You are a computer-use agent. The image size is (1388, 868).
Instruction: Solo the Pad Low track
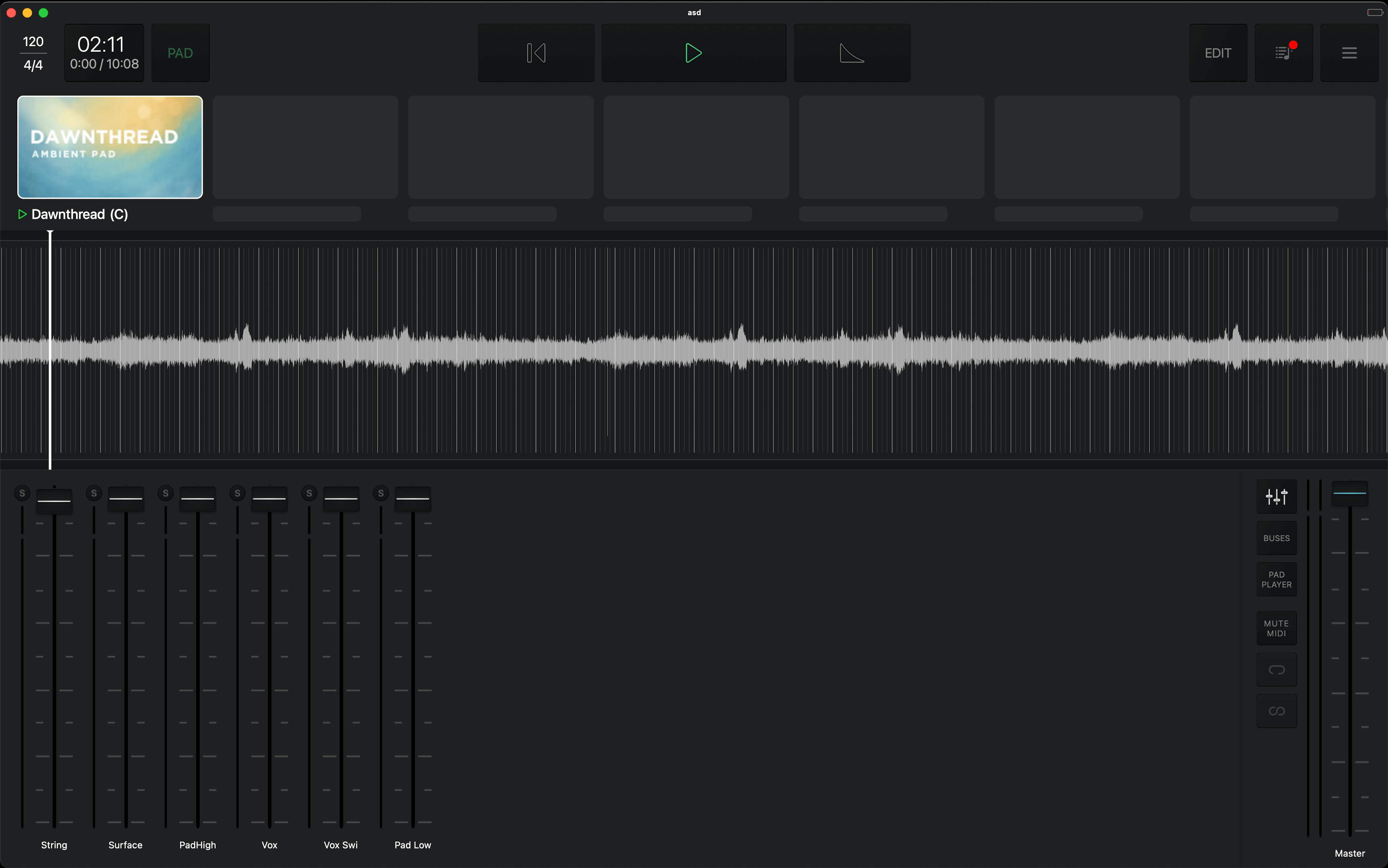click(381, 493)
